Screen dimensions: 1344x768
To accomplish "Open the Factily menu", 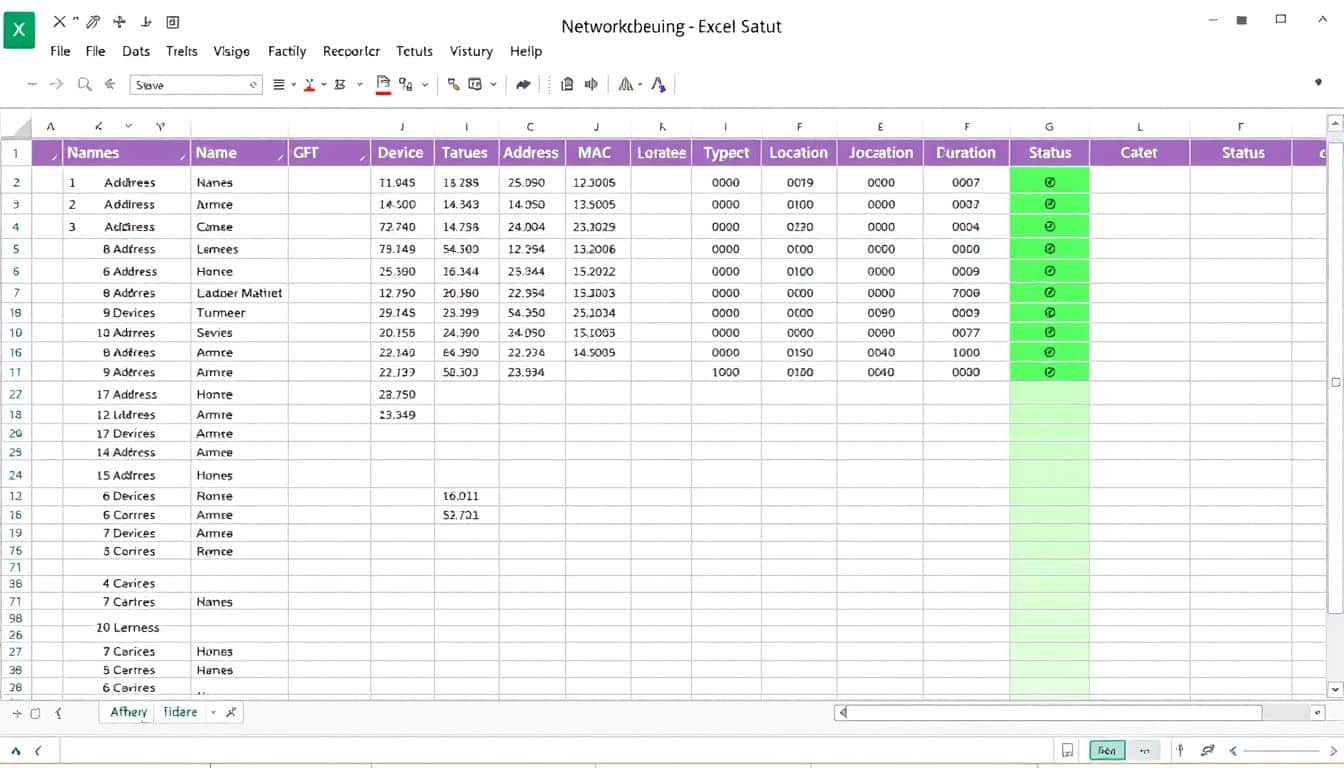I will tap(287, 51).
